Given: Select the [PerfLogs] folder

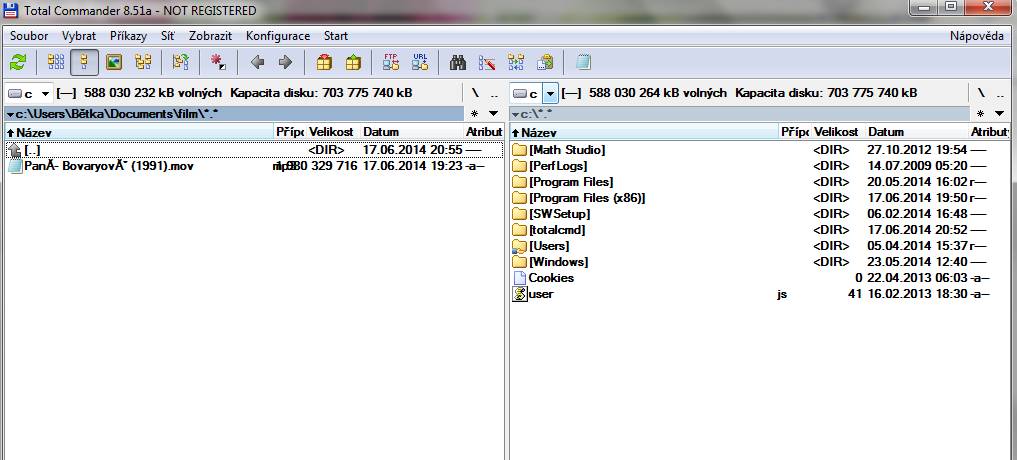Looking at the screenshot, I should [759, 166].
